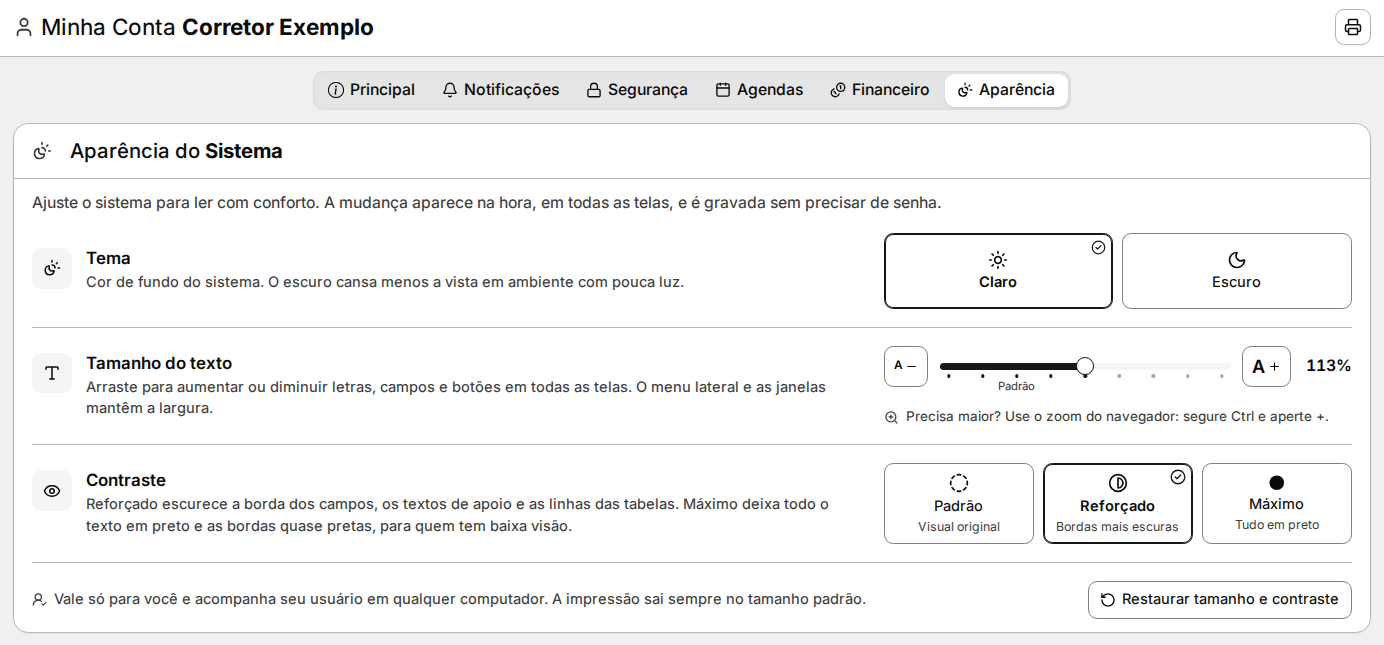The height and width of the screenshot is (645, 1384).
Task: Go to the Segurança tab
Action: 637,90
